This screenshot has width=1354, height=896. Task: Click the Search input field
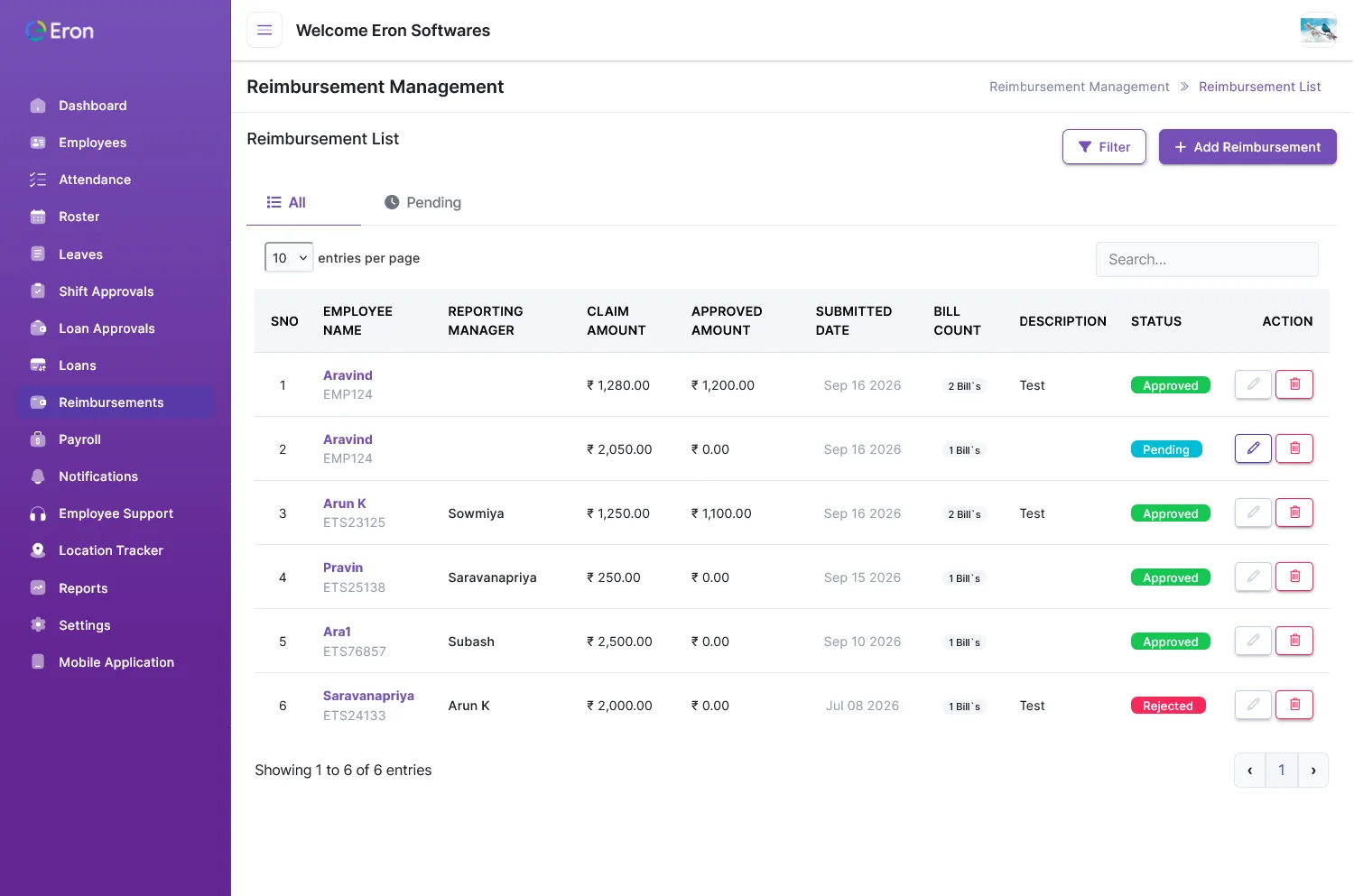point(1207,259)
